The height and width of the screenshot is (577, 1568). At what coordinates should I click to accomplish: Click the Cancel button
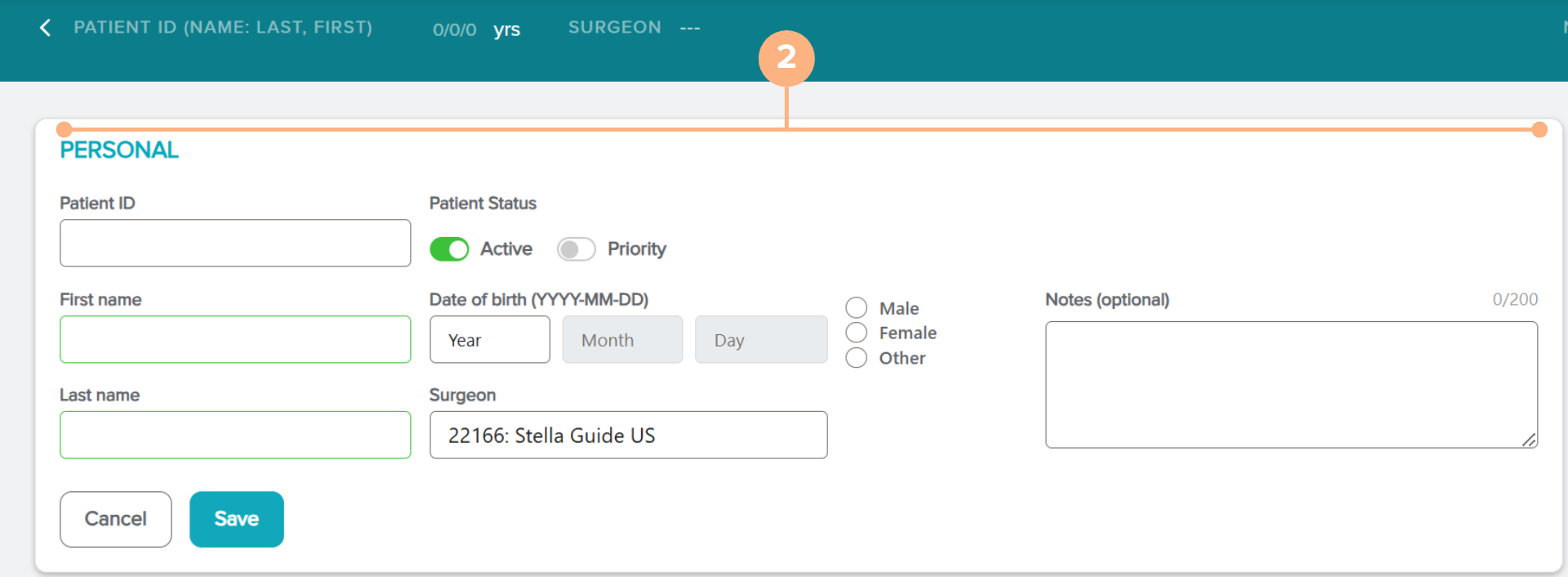click(115, 519)
